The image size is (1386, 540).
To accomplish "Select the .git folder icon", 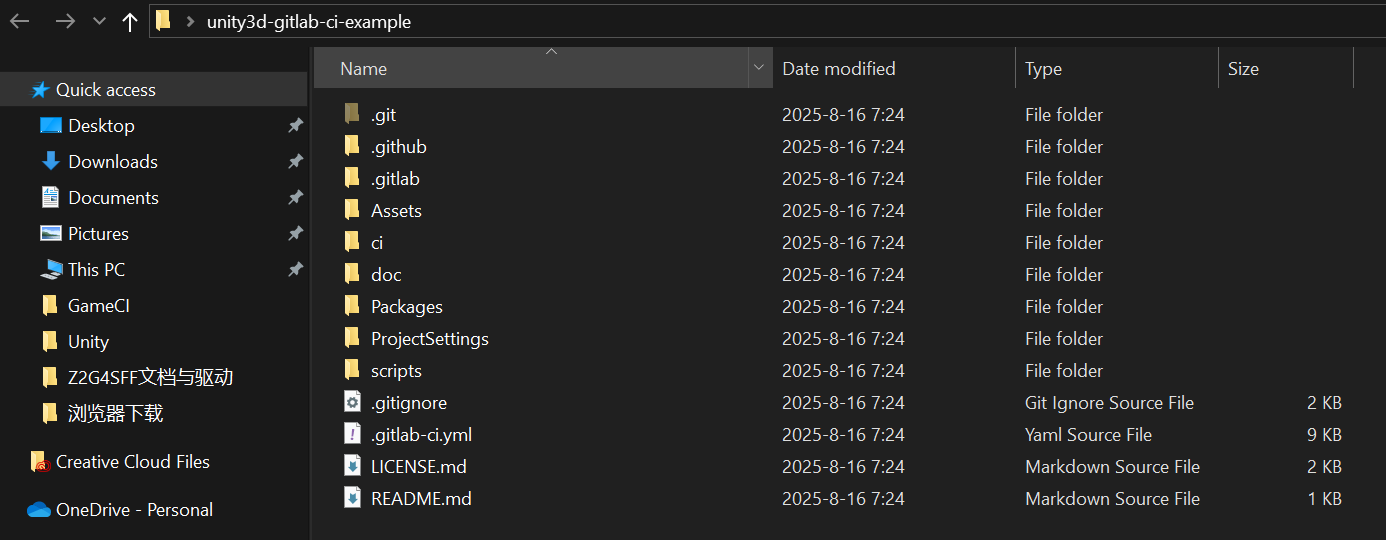I will point(352,114).
